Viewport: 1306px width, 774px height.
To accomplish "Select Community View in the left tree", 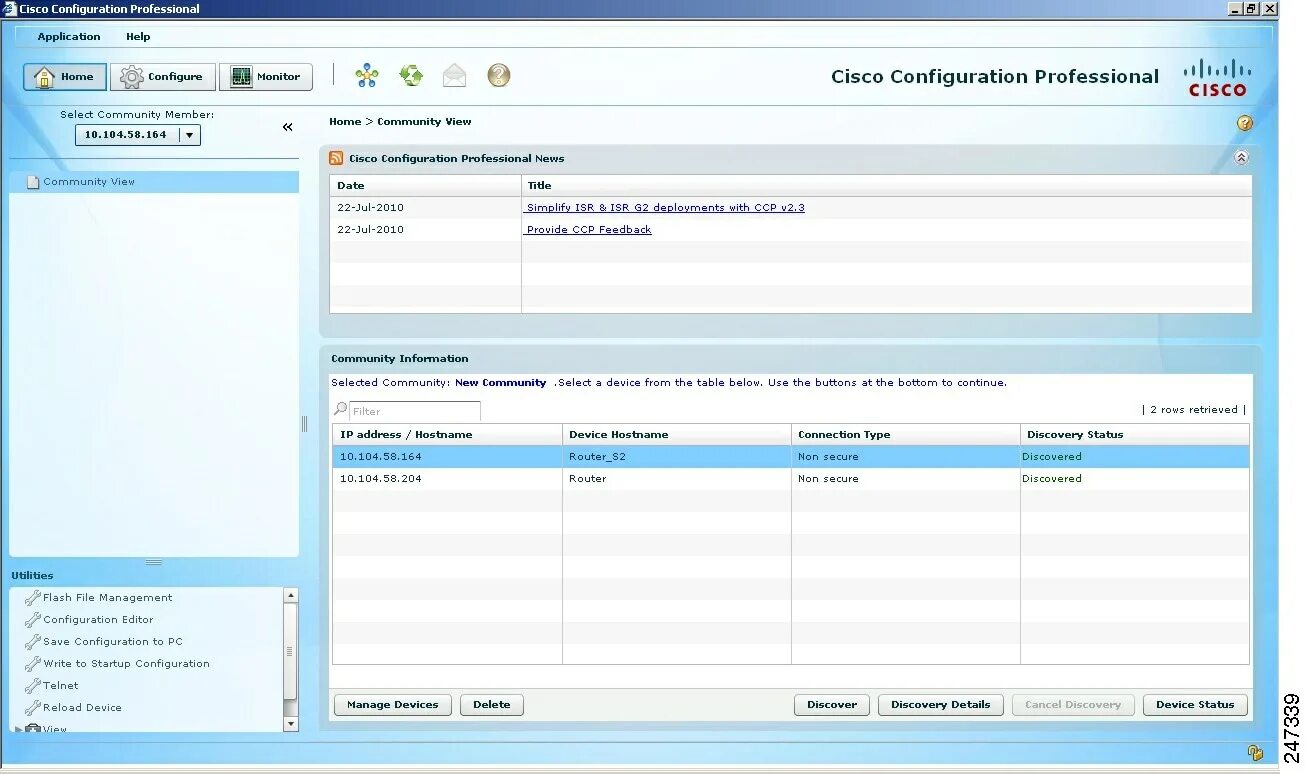I will 154,182.
